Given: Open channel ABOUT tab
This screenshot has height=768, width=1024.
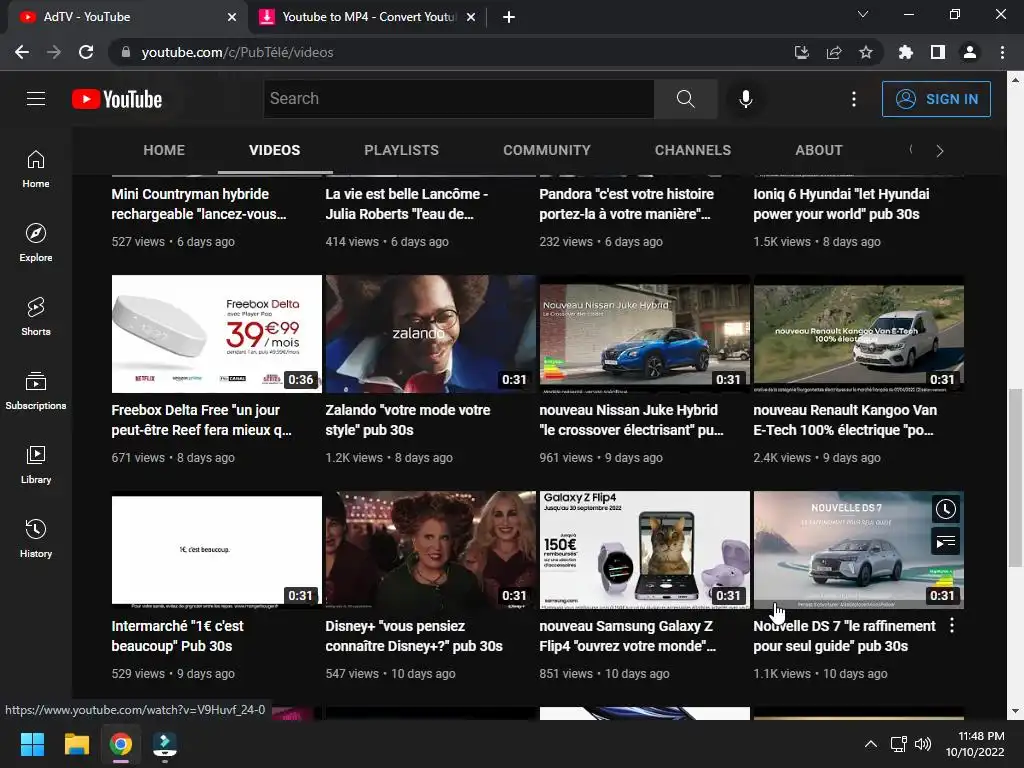Looking at the screenshot, I should click(x=819, y=150).
